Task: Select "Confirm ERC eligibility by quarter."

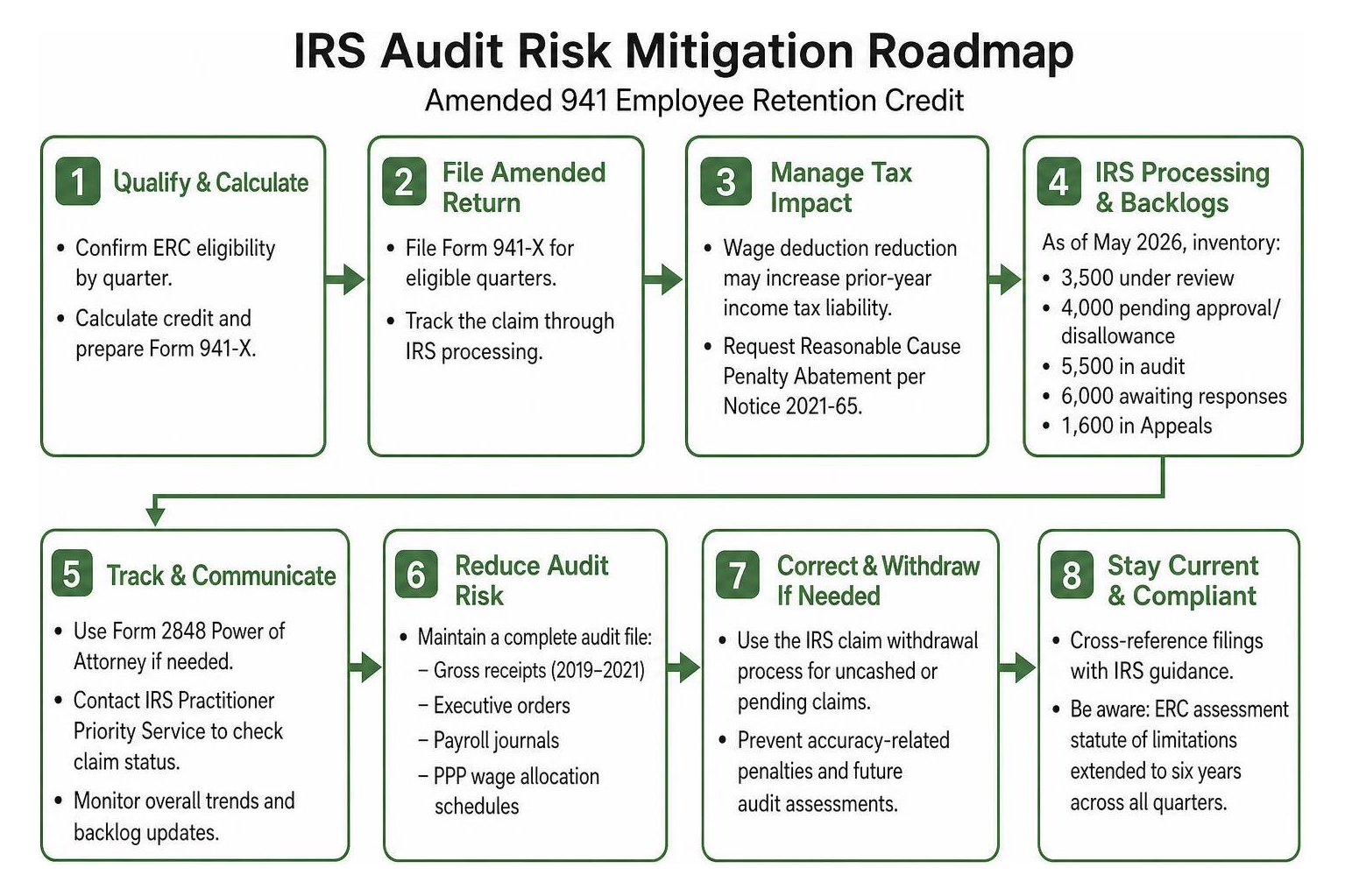Action: pos(175,263)
